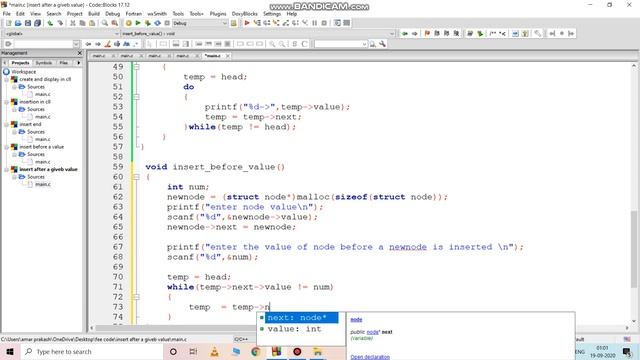Viewport: 640px width, 360px height.
Task: Click the Abort build stop icon
Action: click(x=167, y=23)
